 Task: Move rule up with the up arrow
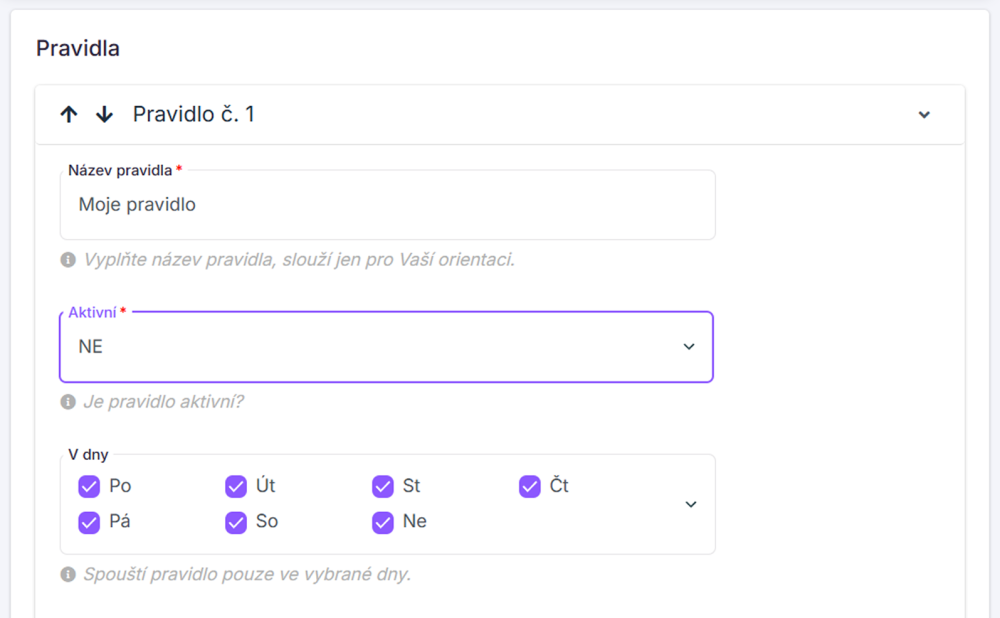(x=68, y=115)
